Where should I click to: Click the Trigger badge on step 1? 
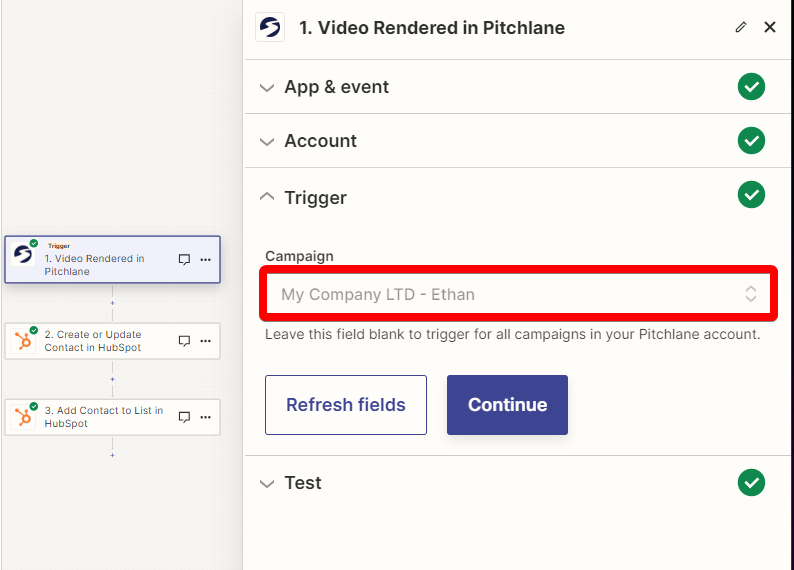[59, 246]
